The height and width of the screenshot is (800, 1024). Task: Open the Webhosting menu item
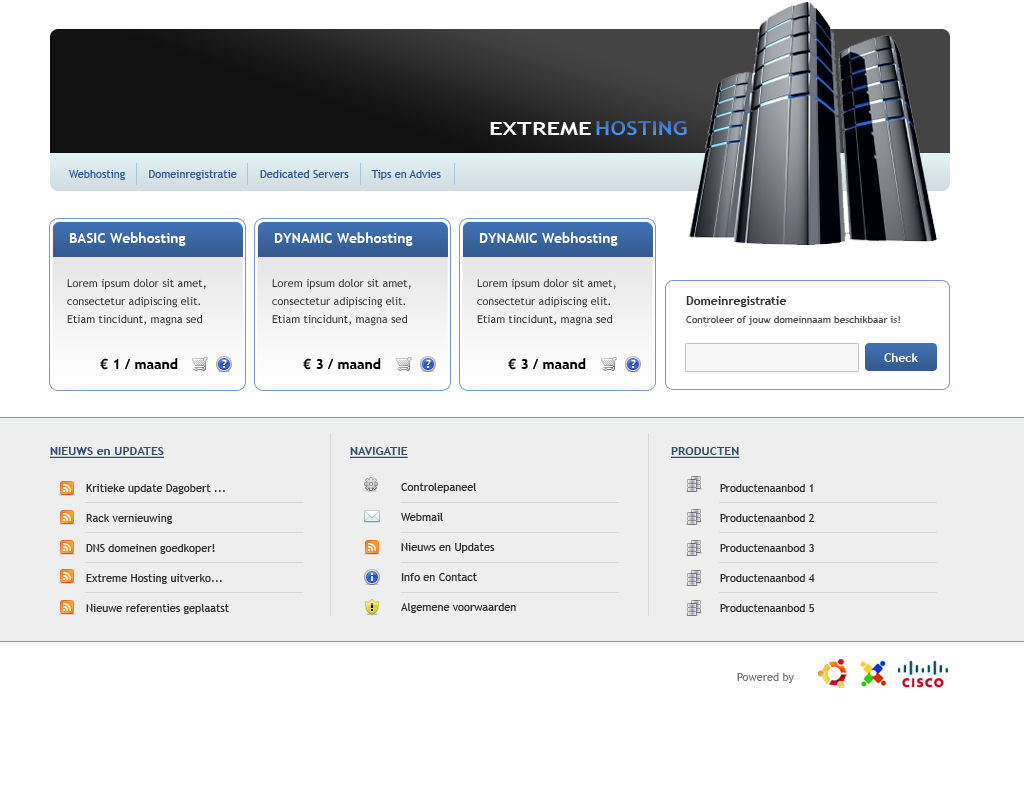(97, 174)
